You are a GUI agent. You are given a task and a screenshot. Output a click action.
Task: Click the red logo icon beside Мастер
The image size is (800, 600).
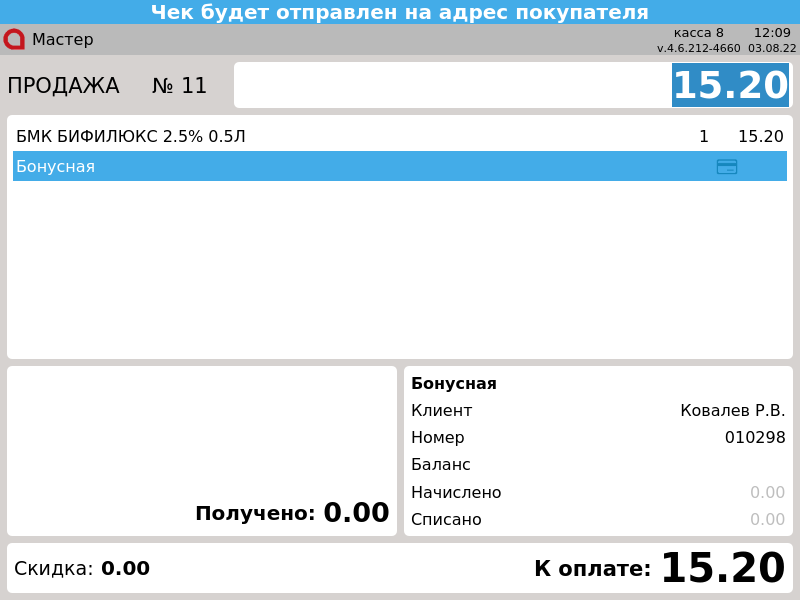pos(14,39)
